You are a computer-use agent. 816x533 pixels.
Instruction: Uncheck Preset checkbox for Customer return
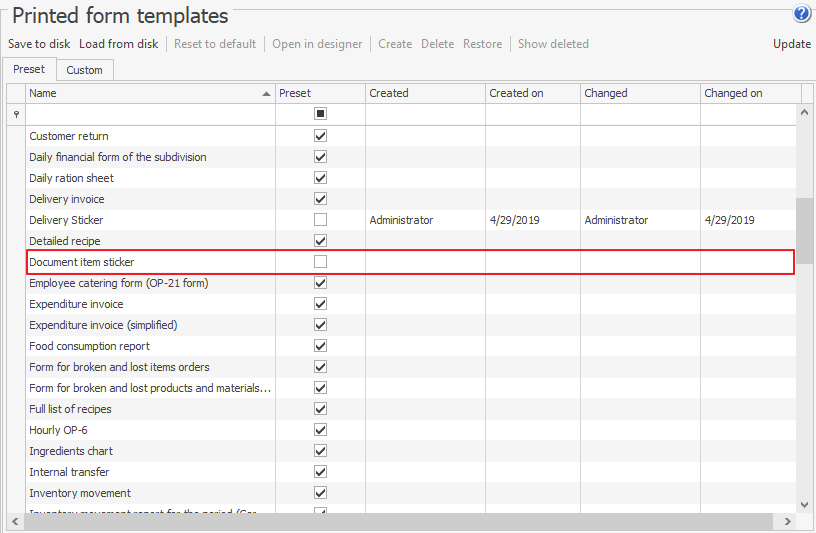[x=320, y=136]
